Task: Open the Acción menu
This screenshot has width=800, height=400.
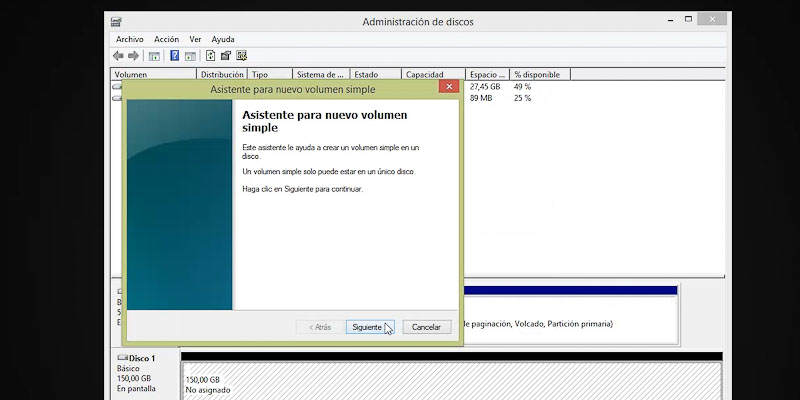Action: point(166,39)
